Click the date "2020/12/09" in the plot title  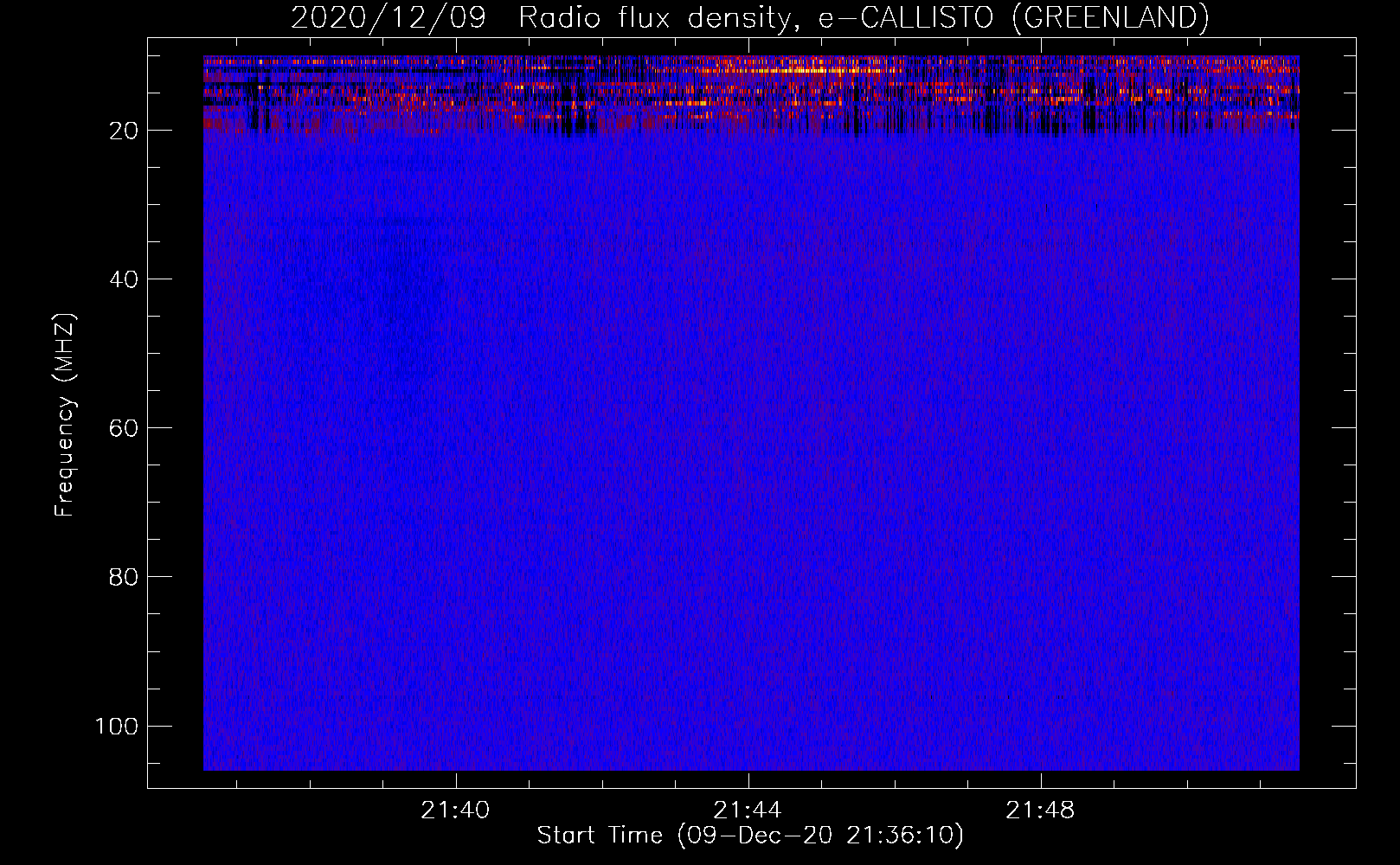(389, 18)
